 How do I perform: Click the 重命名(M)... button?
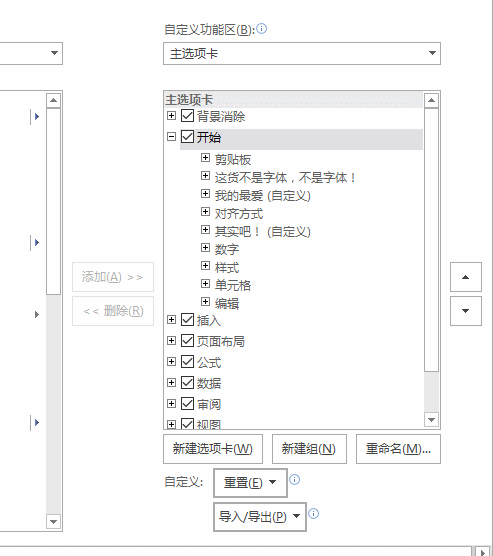tap(398, 449)
